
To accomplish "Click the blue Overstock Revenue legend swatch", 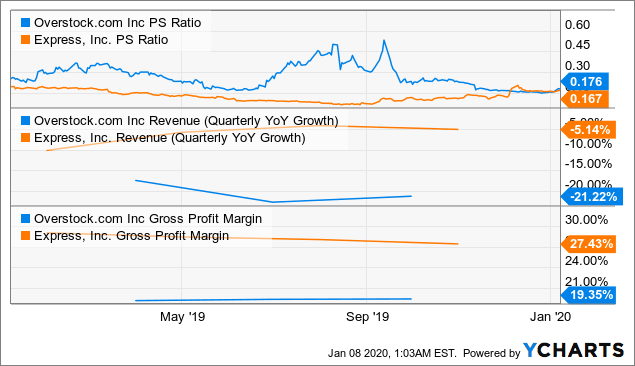I will coord(26,121).
